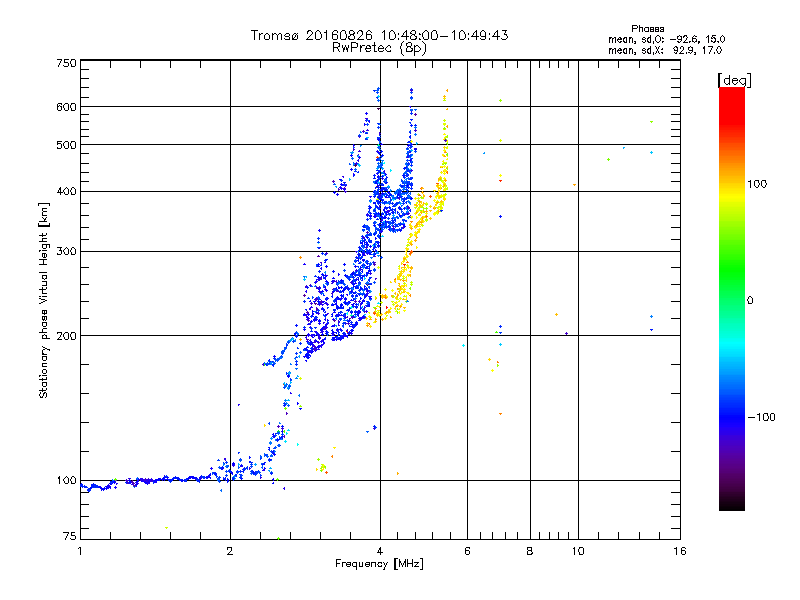This screenshot has height=600, width=800.
Task: Click the y-axis label '300'
Action: (66, 252)
